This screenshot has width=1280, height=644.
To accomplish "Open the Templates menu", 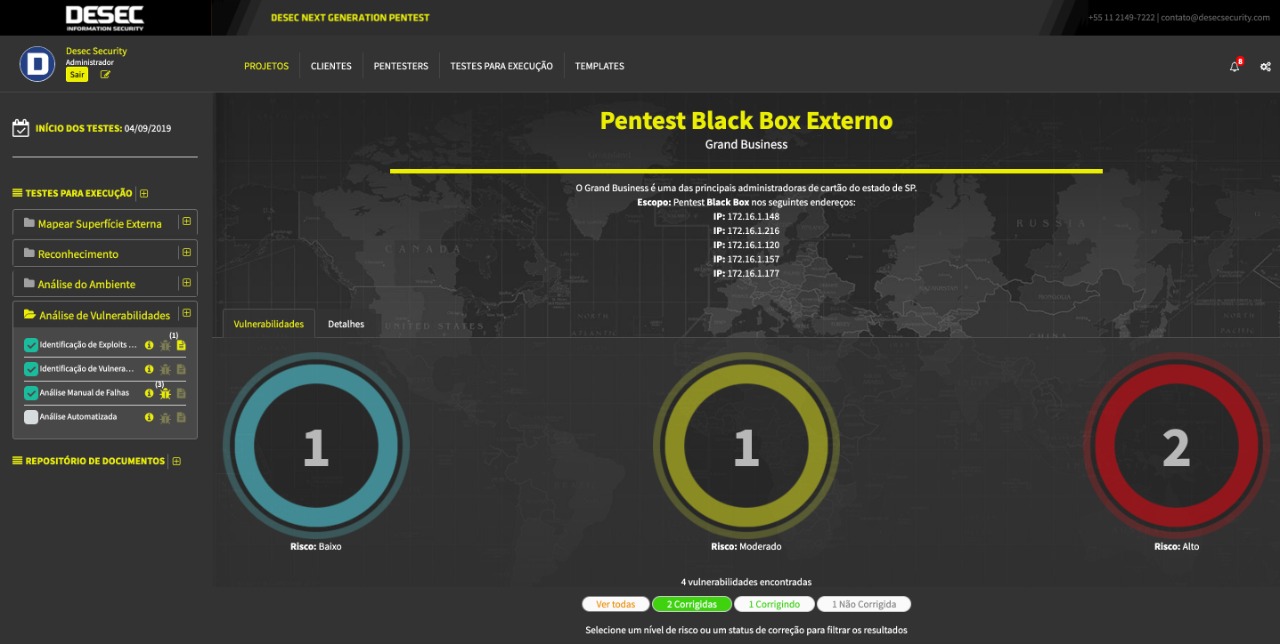I will click(x=599, y=66).
